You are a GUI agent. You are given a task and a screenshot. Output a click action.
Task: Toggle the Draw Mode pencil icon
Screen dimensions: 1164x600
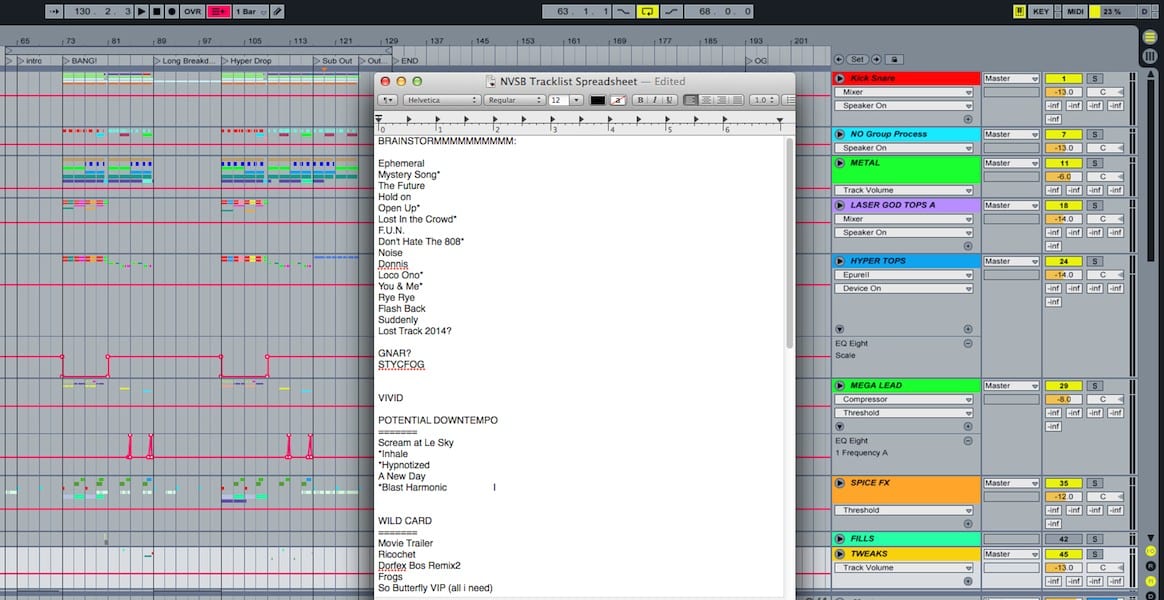click(x=278, y=11)
